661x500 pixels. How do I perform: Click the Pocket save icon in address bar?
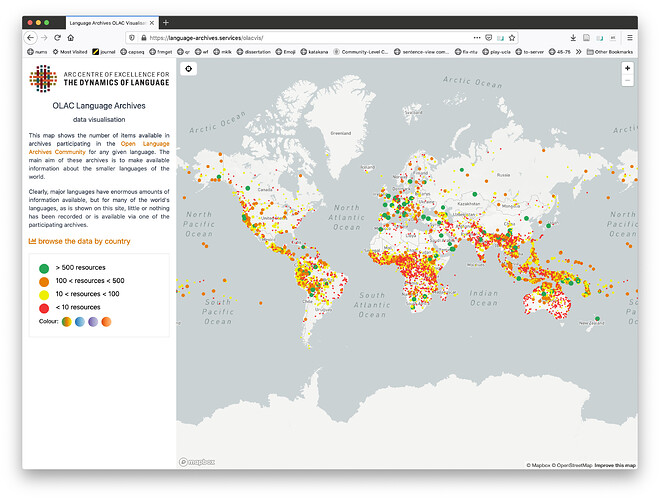click(x=489, y=38)
